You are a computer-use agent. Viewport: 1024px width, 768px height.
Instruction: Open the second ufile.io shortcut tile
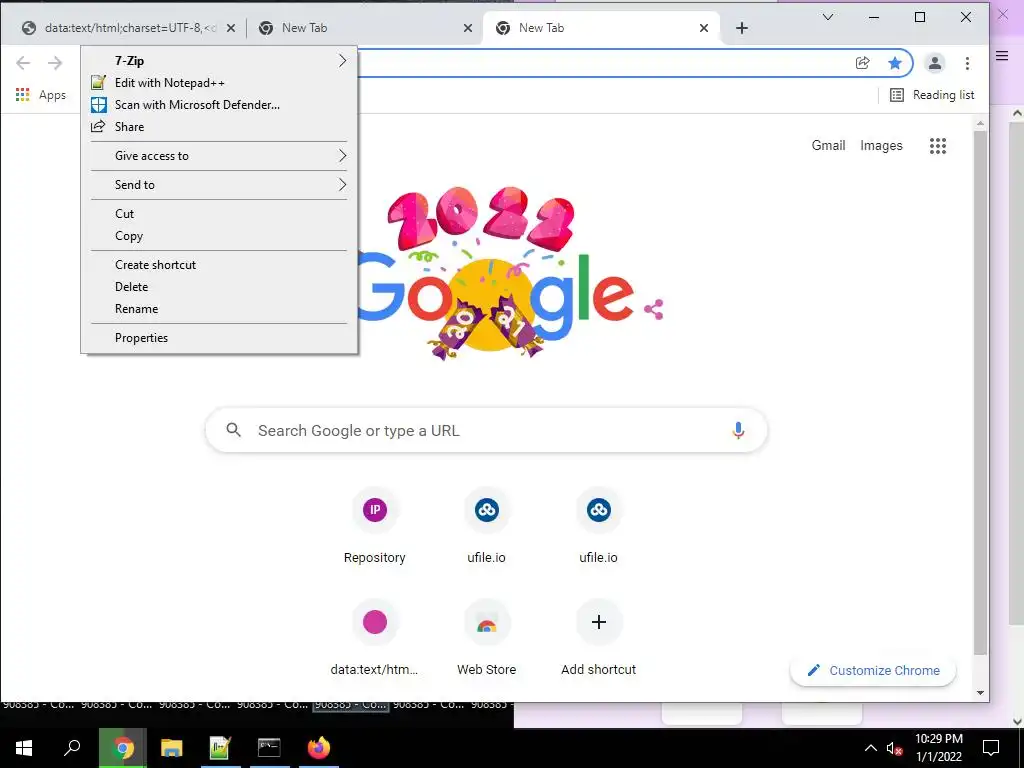(x=599, y=525)
